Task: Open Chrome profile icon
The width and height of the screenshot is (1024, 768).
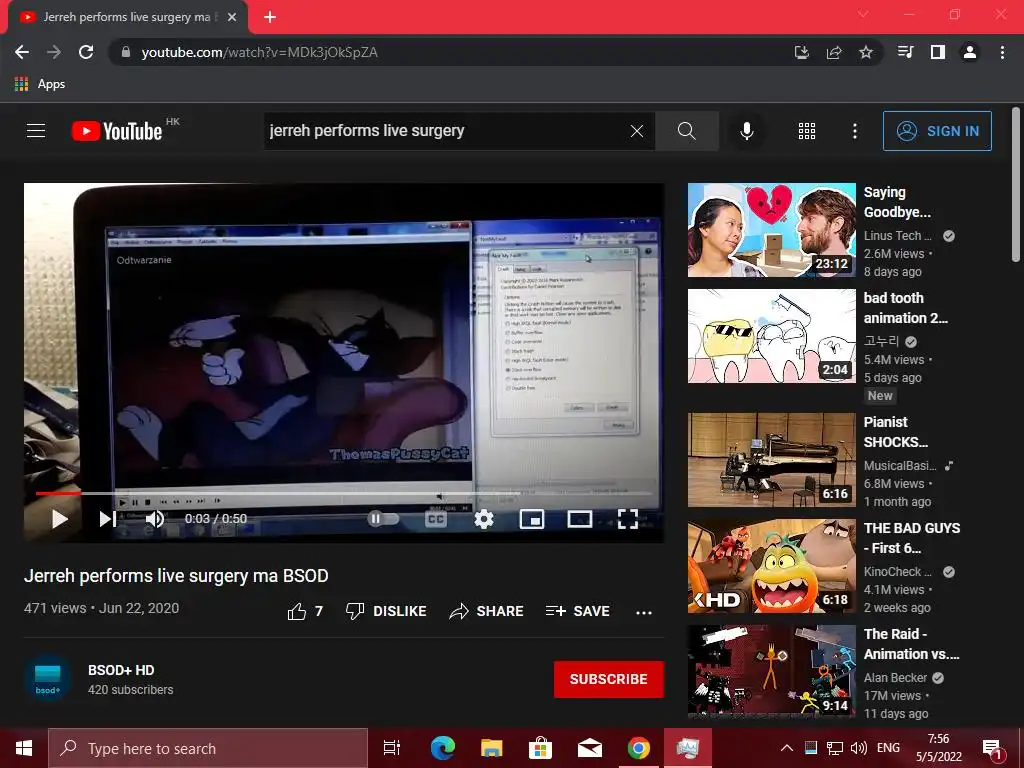Action: coord(970,52)
